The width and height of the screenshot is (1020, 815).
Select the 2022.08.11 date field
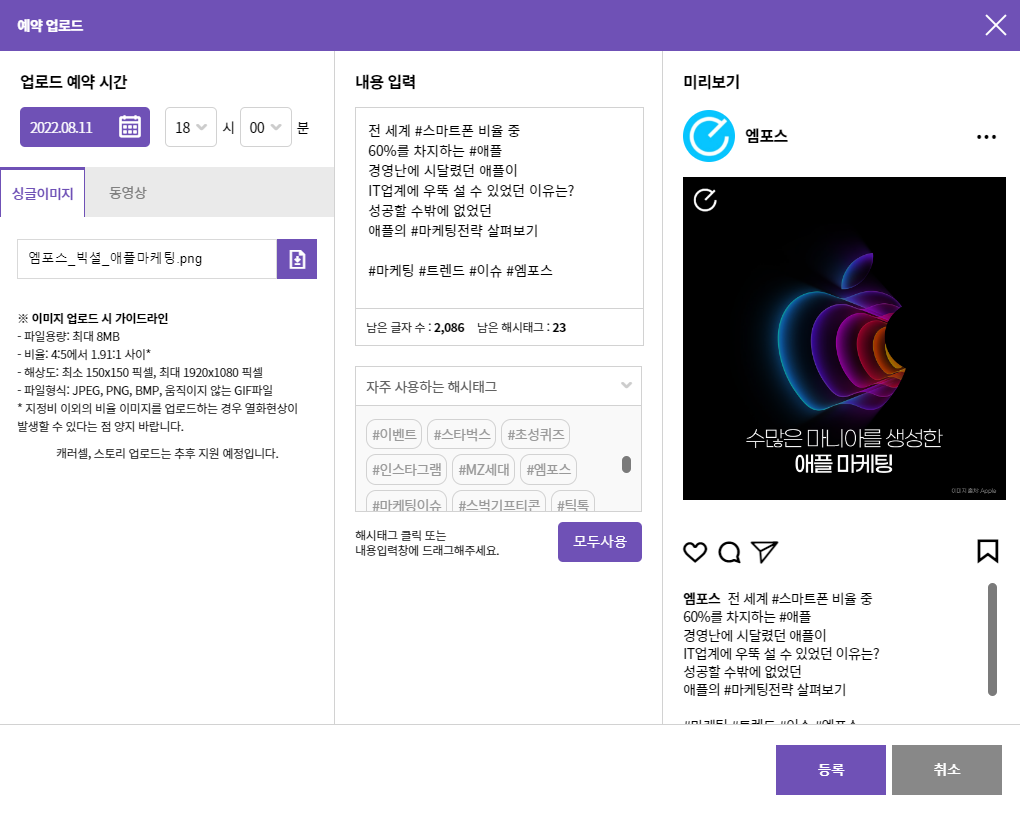coord(85,127)
